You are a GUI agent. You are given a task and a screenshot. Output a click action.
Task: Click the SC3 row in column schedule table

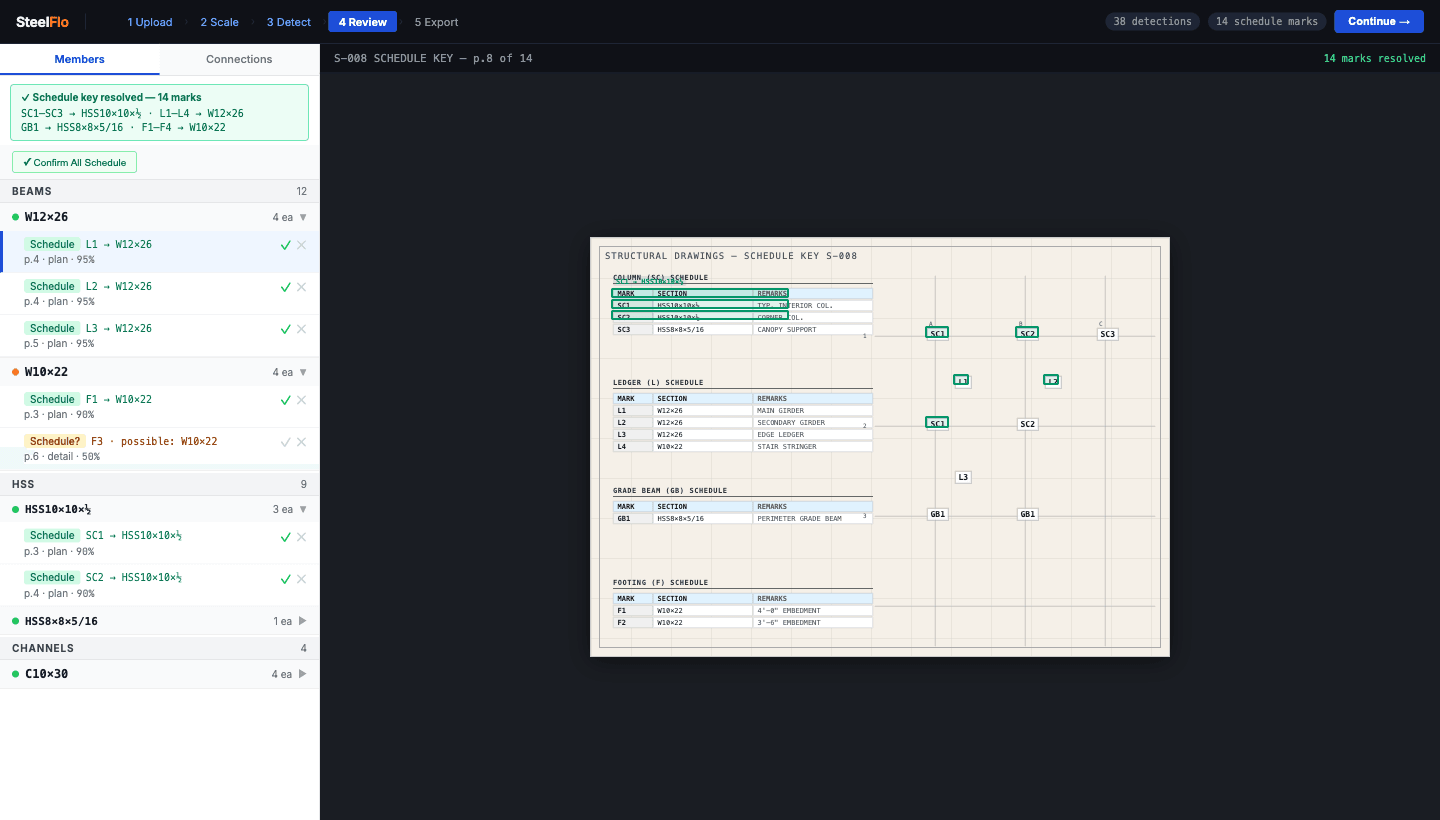(x=743, y=329)
